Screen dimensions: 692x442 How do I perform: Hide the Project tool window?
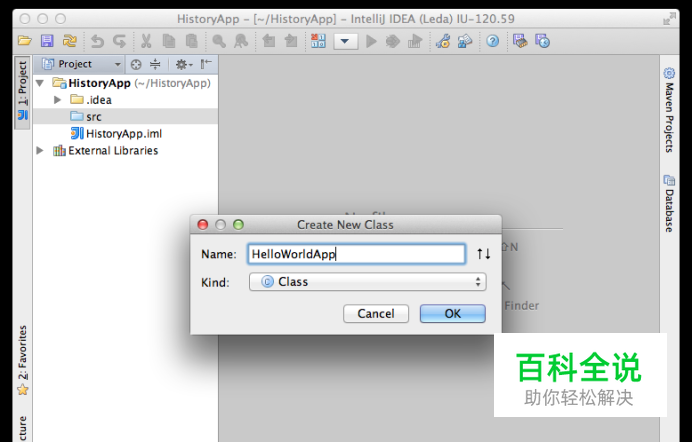(206, 64)
